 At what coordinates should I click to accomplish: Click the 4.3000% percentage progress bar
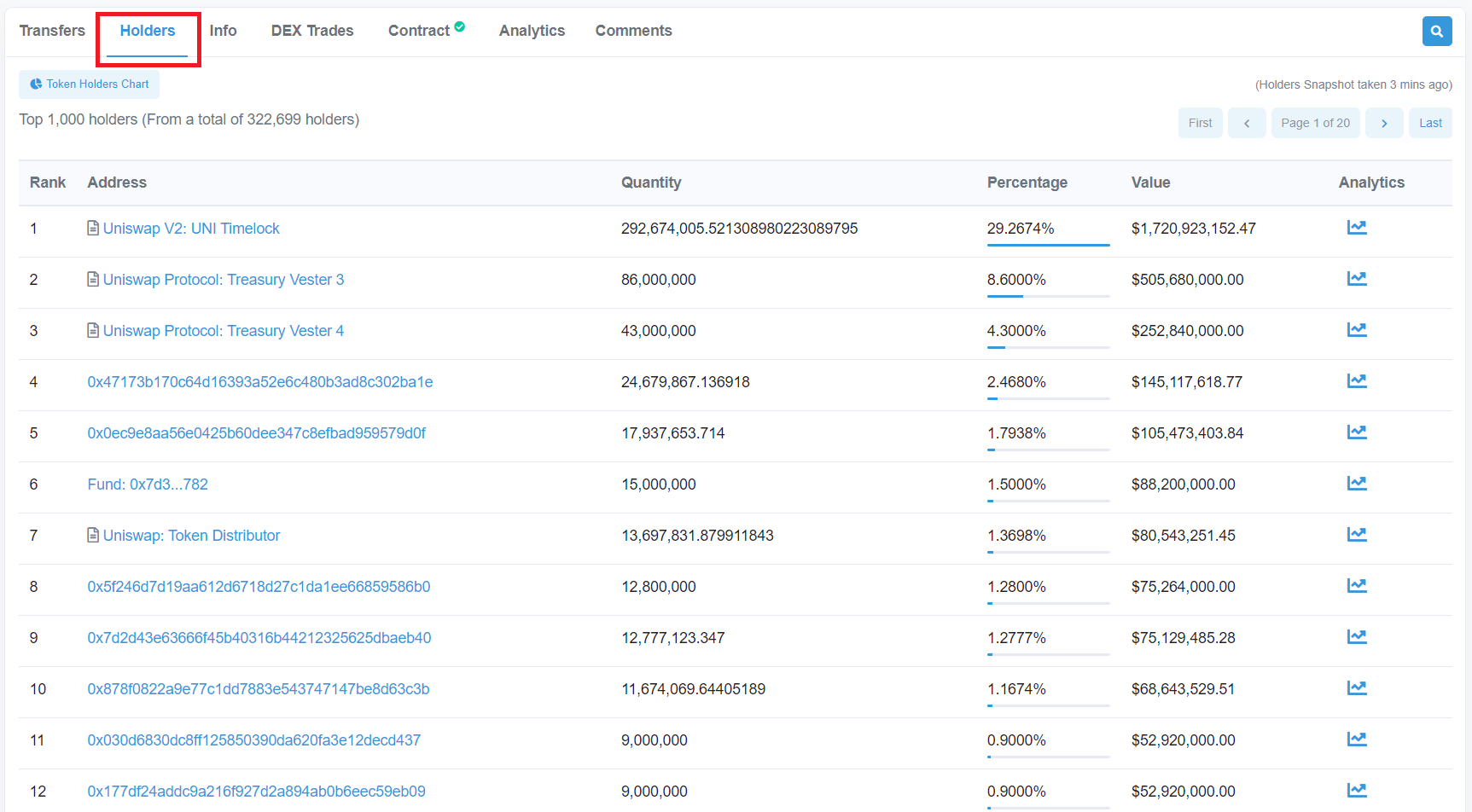(x=1048, y=347)
